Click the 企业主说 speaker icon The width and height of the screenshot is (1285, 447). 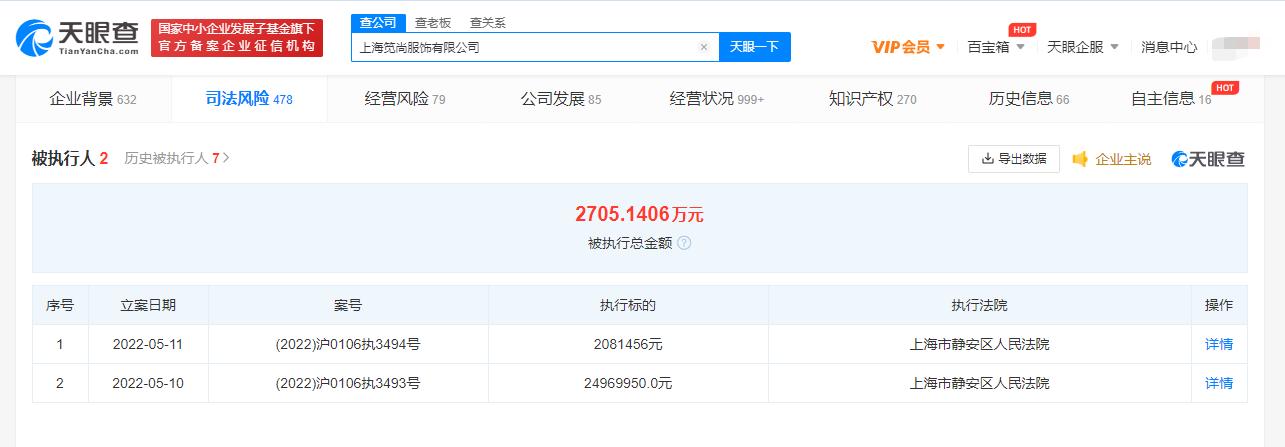point(1080,159)
